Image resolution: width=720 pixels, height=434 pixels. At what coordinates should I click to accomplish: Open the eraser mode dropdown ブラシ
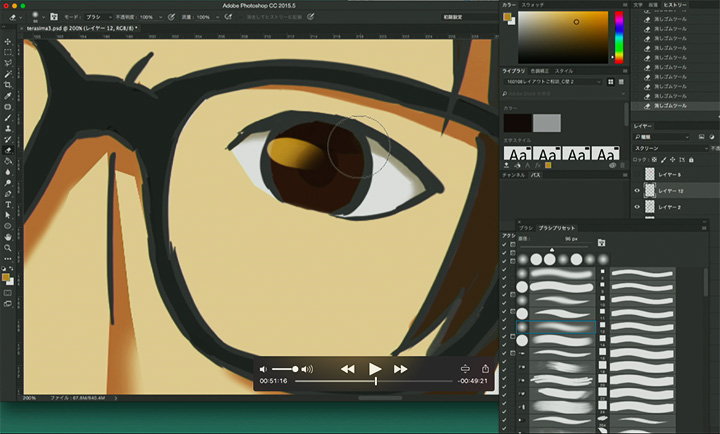[98, 17]
